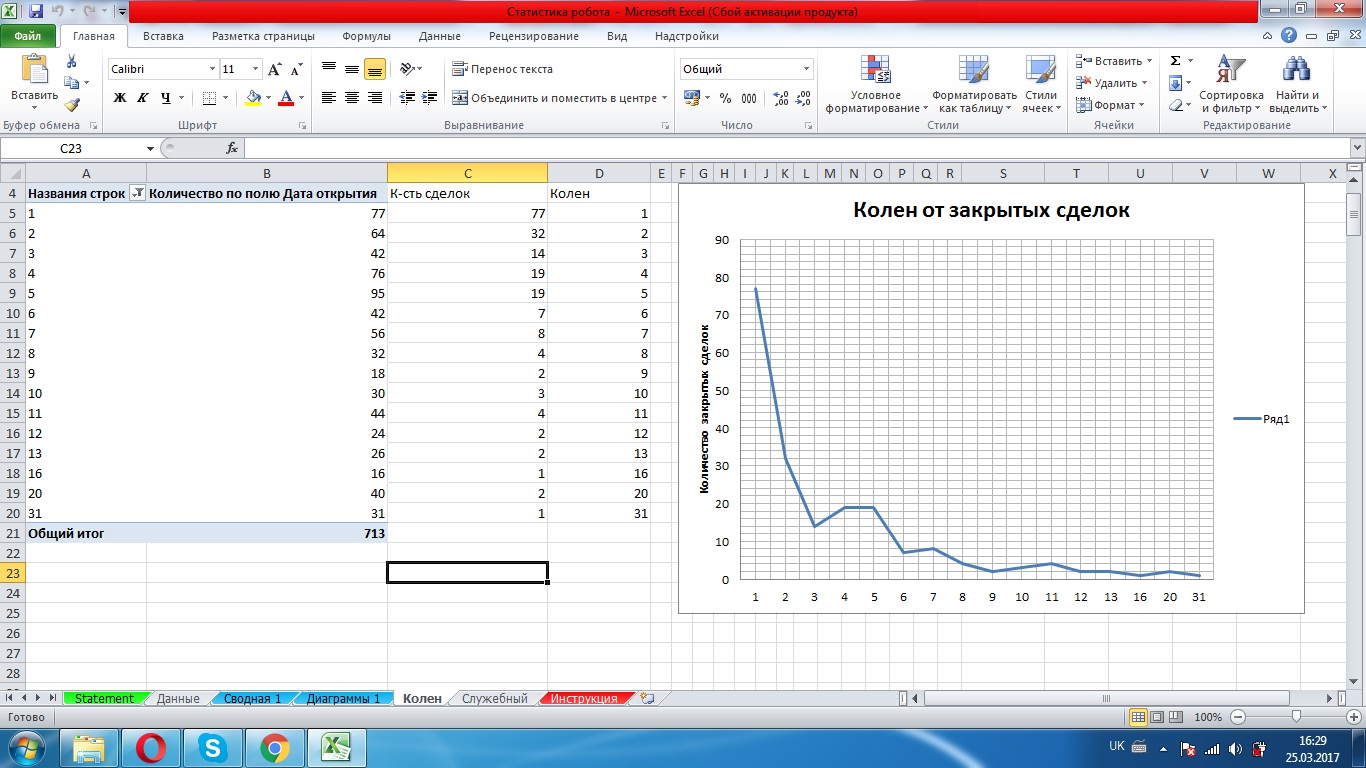
Task: Open font color dropdown arrow
Action: pyautogui.click(x=302, y=98)
